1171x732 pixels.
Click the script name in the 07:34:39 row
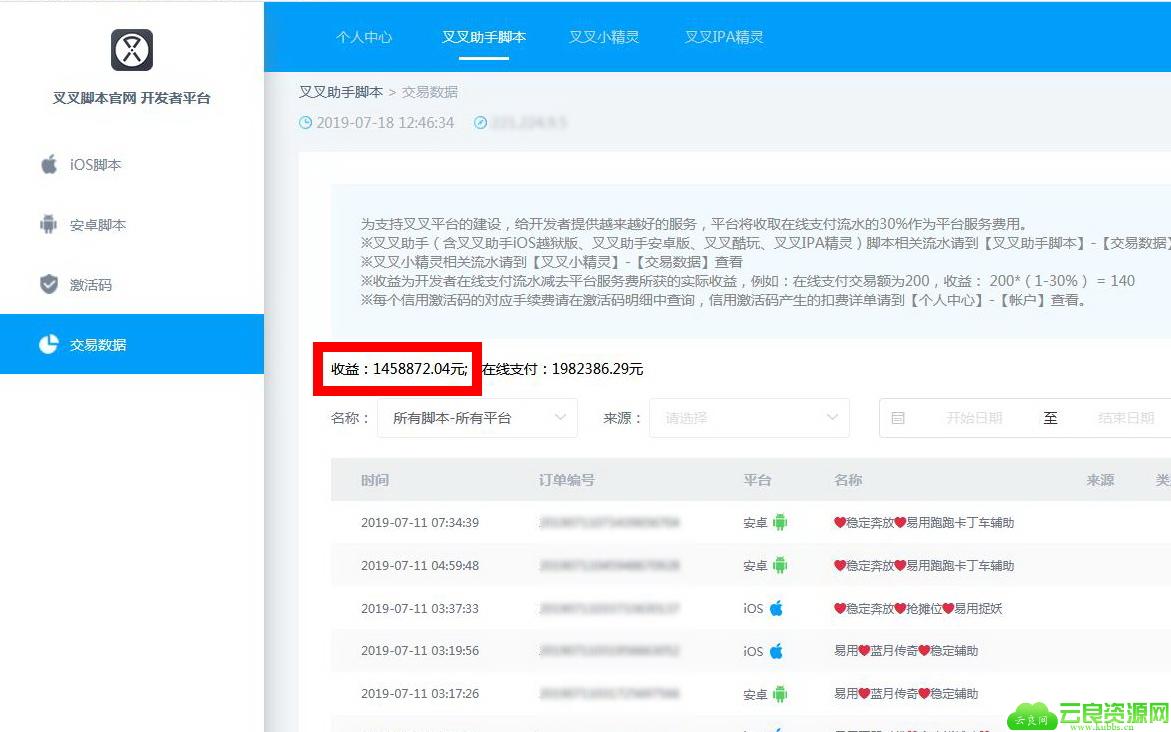924,523
